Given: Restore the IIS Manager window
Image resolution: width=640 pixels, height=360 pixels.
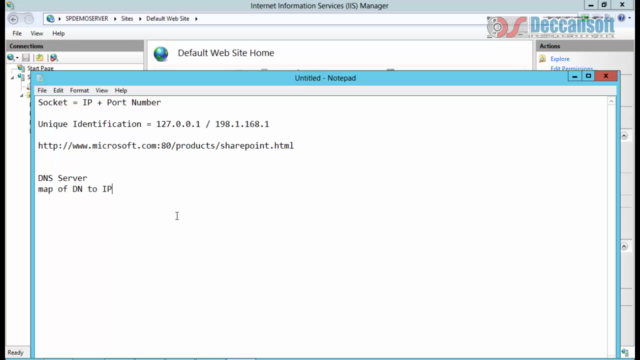Looking at the screenshot, I should tap(604, 5).
